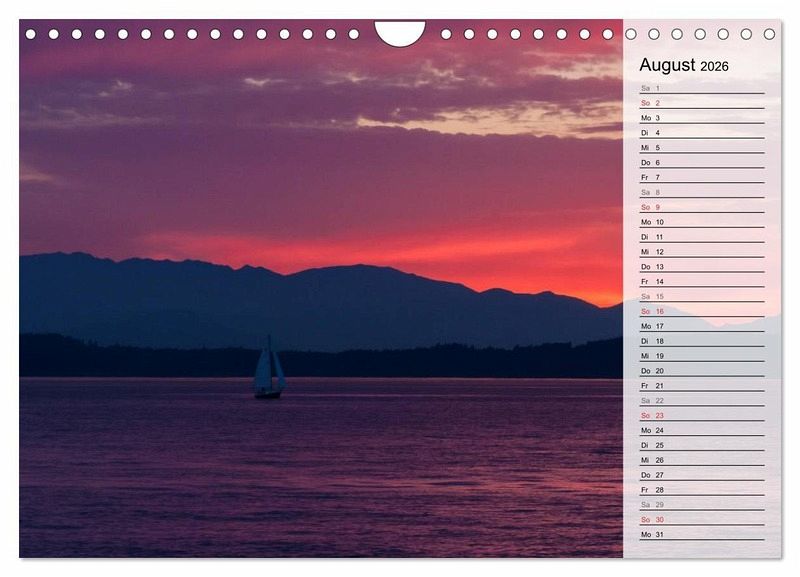Click the "Di 4" calendar line
Viewport: 800px width, 577px height.
[702, 133]
